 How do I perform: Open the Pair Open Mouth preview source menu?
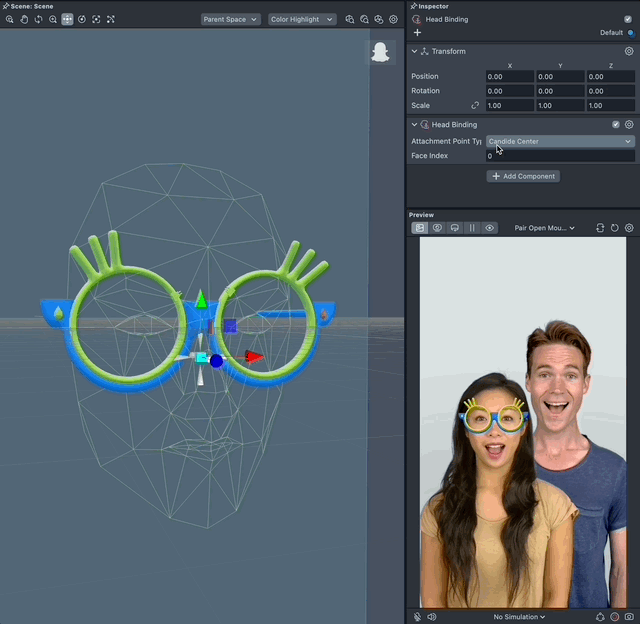click(x=544, y=228)
